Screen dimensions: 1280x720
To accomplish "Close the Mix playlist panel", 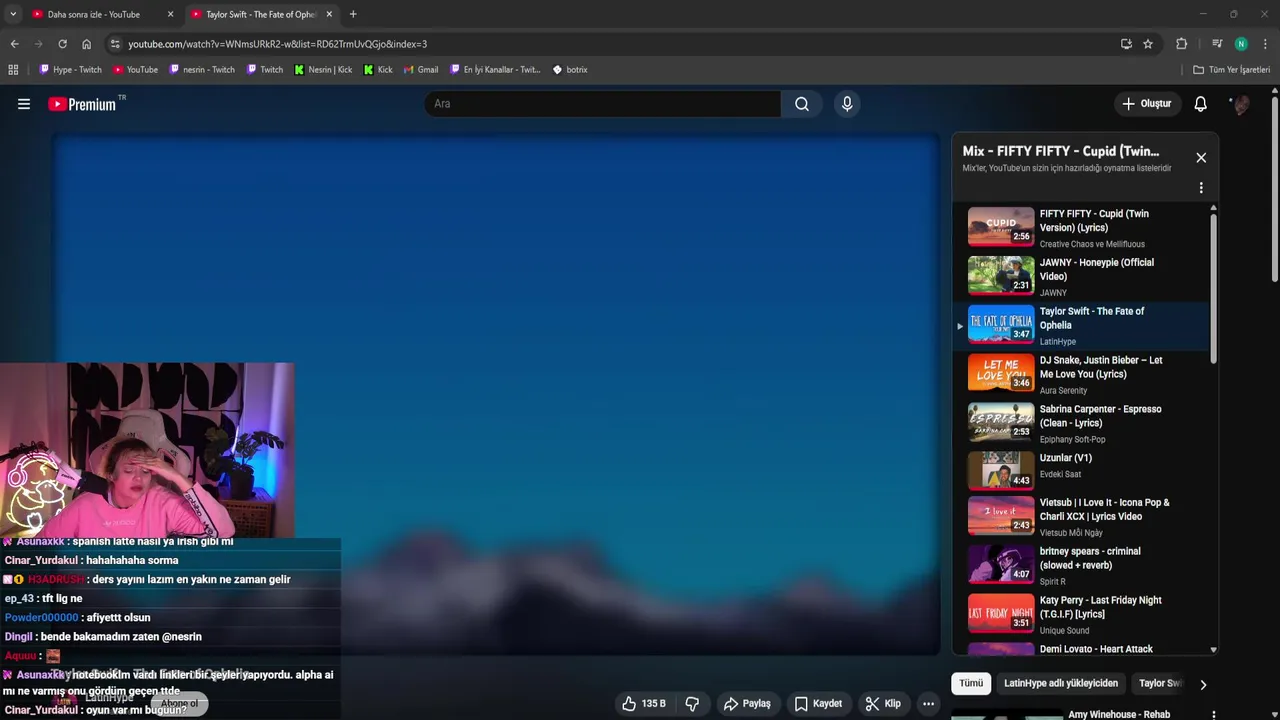I will [x=1201, y=158].
